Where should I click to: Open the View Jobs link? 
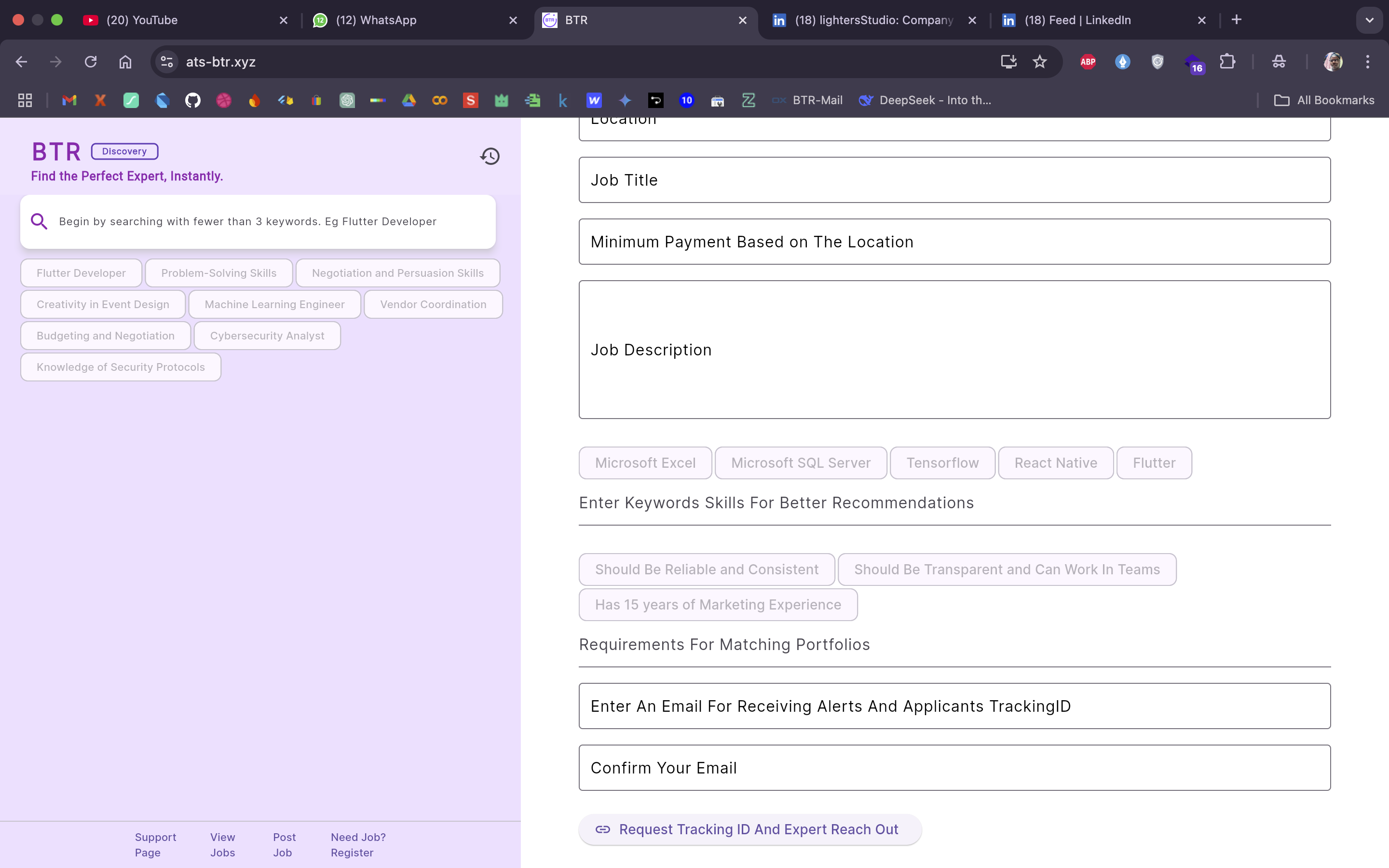(223, 844)
